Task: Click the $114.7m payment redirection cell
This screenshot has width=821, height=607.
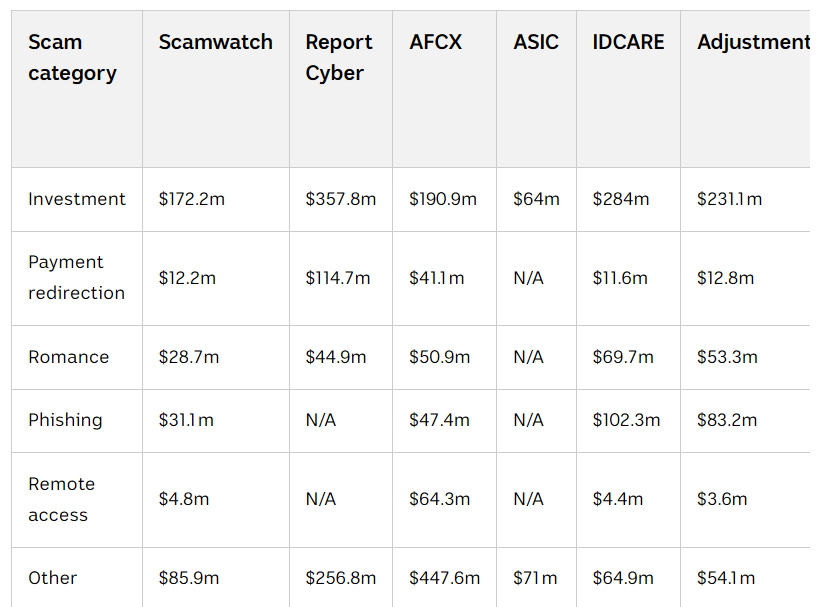Action: pos(337,278)
